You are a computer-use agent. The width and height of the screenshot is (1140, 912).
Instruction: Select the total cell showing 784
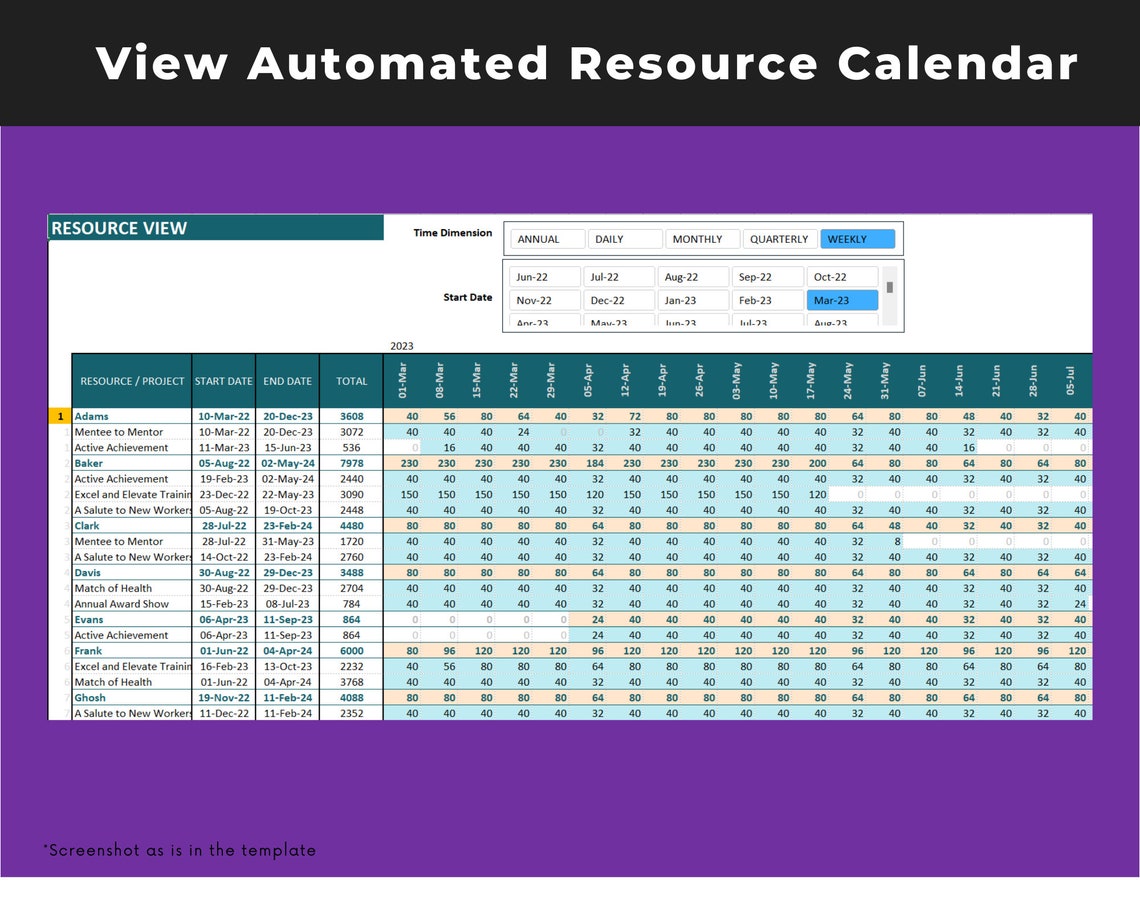tap(351, 604)
